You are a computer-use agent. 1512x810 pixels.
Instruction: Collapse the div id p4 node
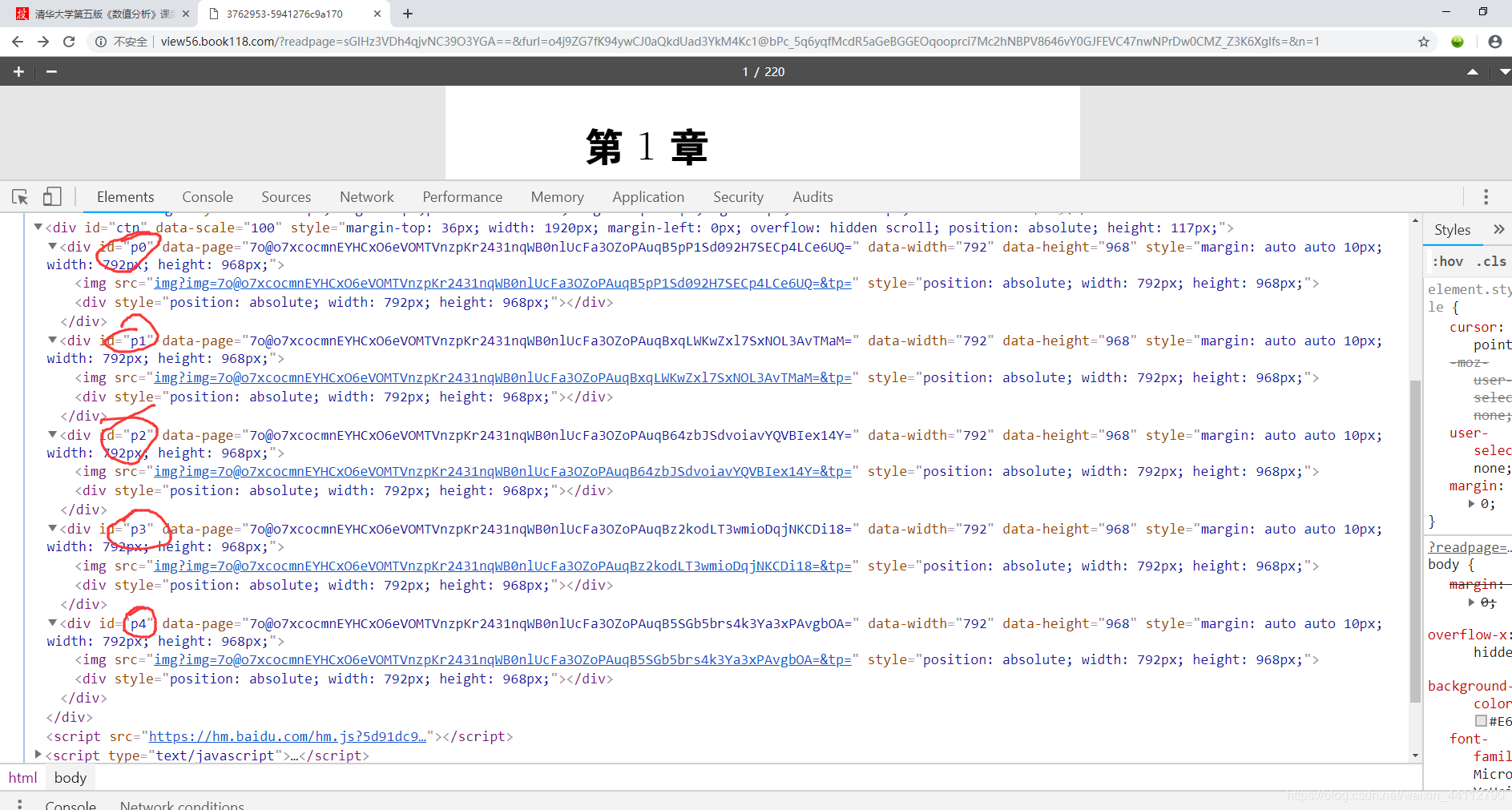click(x=52, y=623)
